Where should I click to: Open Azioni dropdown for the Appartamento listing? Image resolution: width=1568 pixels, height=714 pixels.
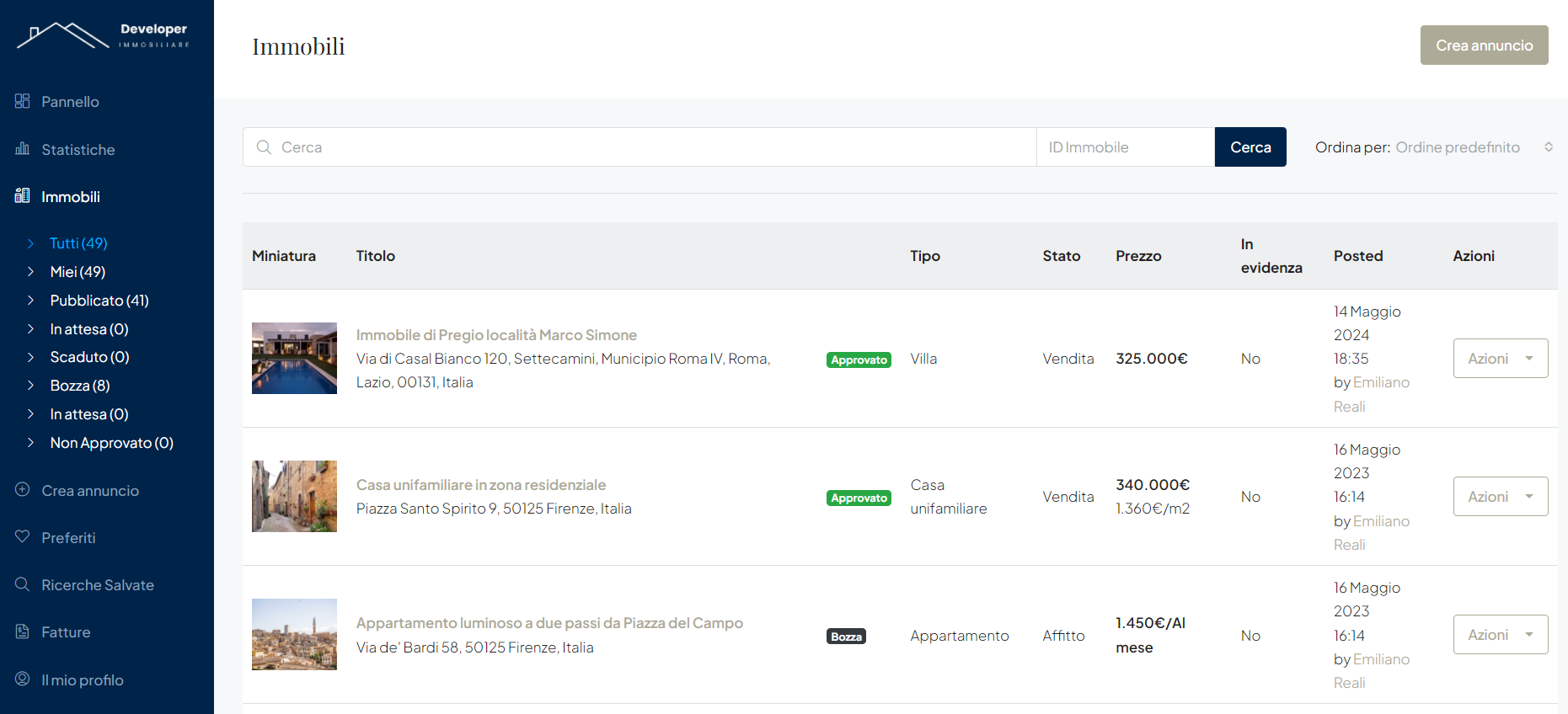tap(1500, 635)
